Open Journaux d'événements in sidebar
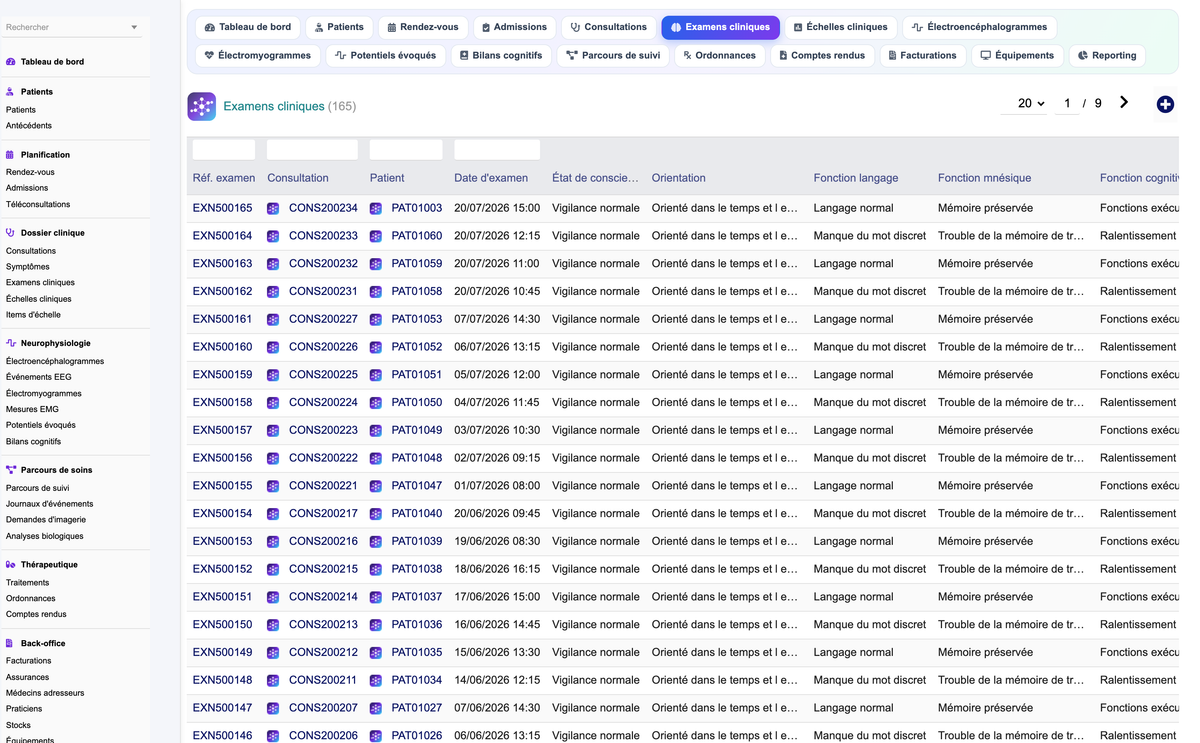The image size is (1200, 743). [x=50, y=504]
